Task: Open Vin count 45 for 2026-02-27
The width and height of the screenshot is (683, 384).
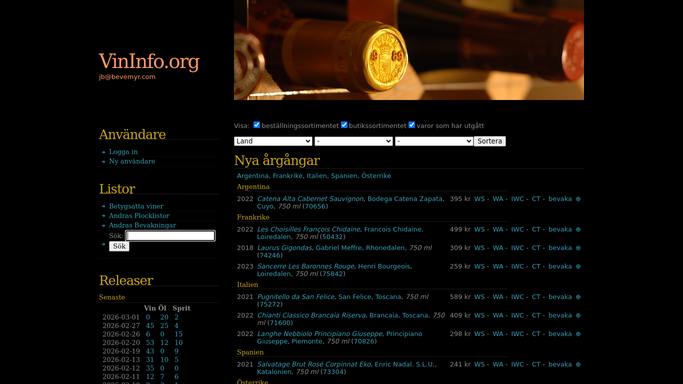Action: point(150,326)
